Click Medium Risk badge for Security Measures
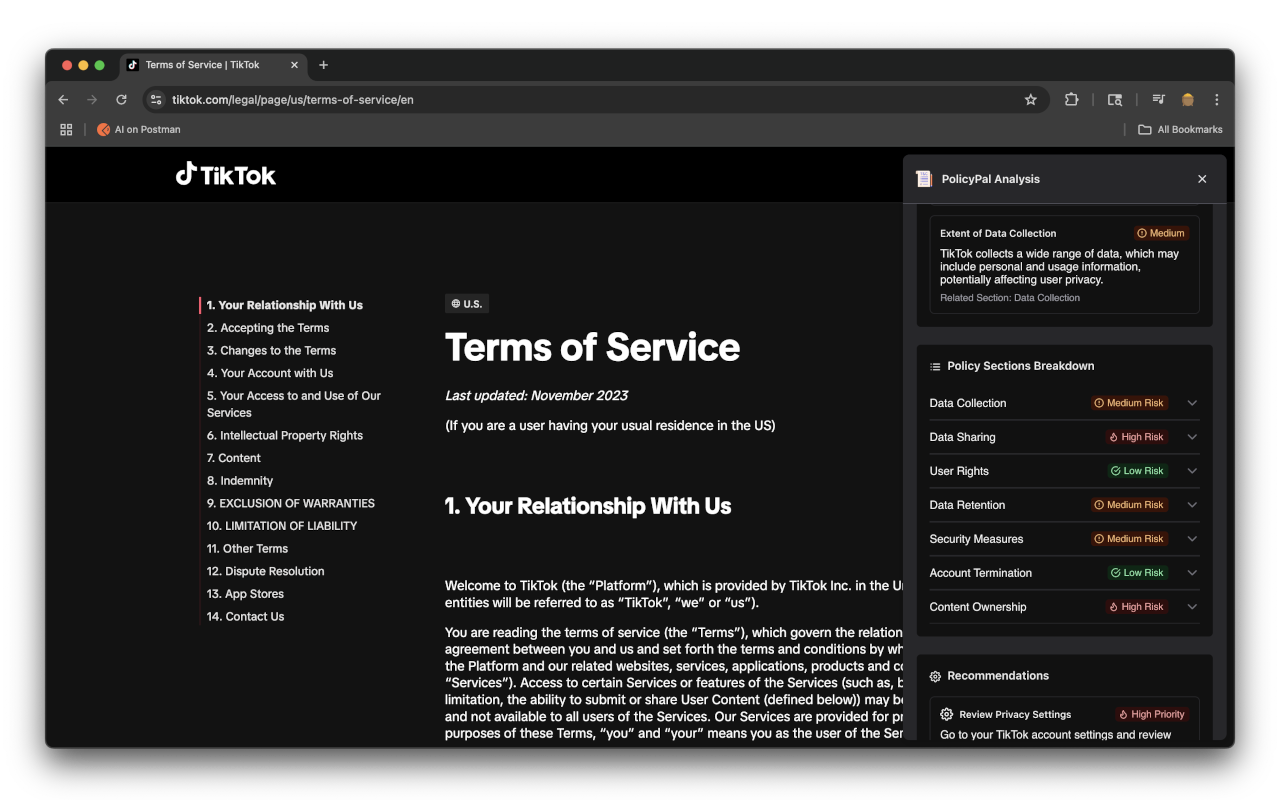 coord(1129,539)
